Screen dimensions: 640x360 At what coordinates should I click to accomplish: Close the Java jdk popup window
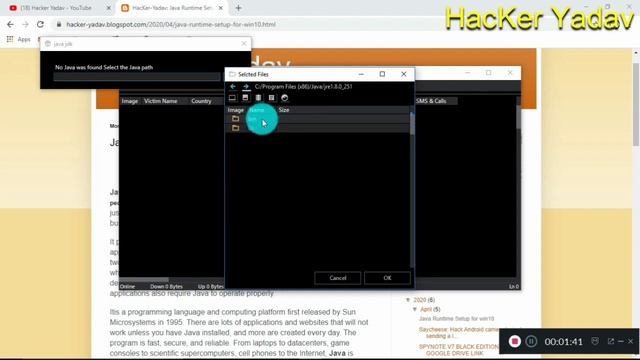coord(244,44)
